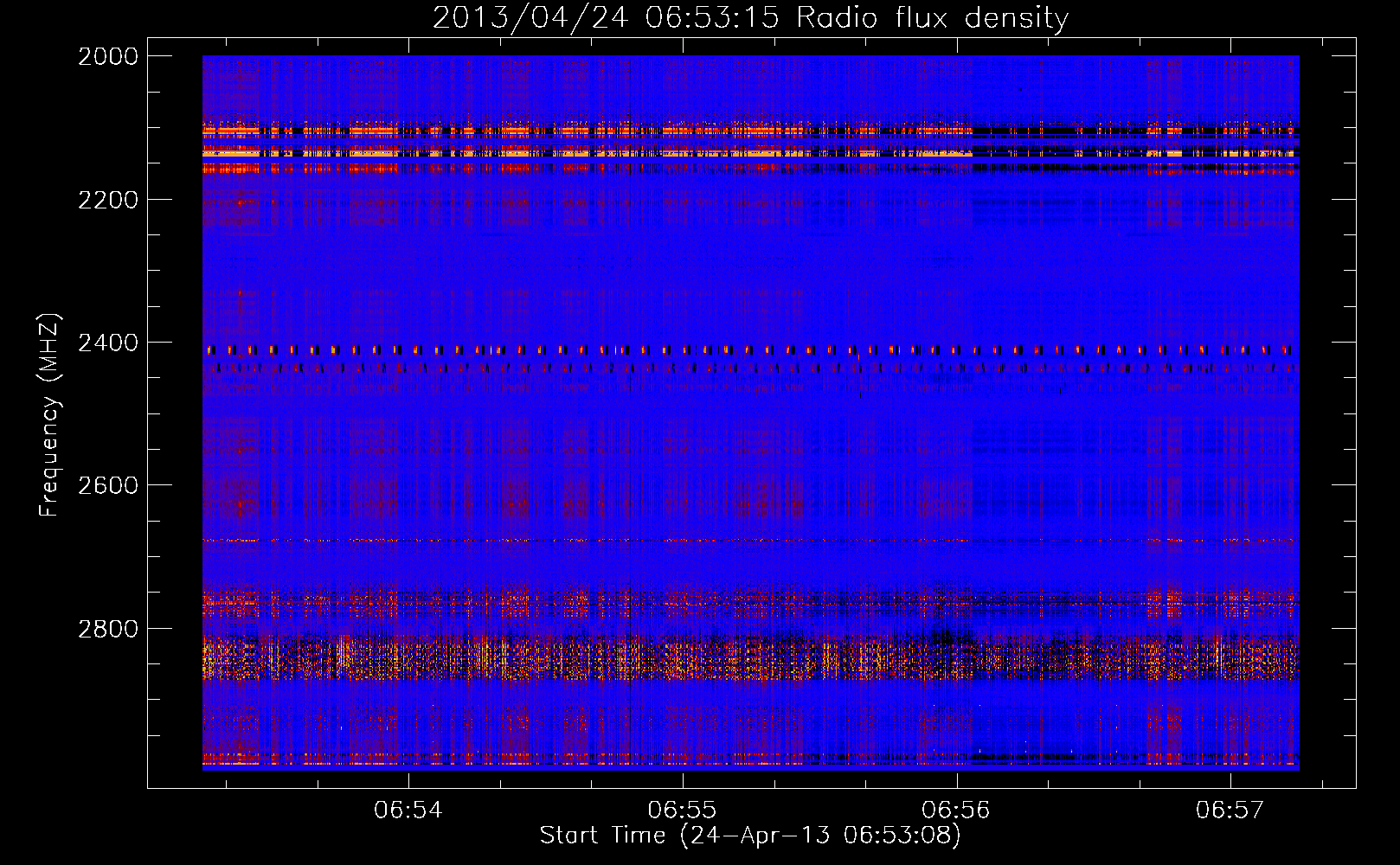The width and height of the screenshot is (1400, 865).
Task: Click the 06:57 time axis label
Action: point(1230,810)
